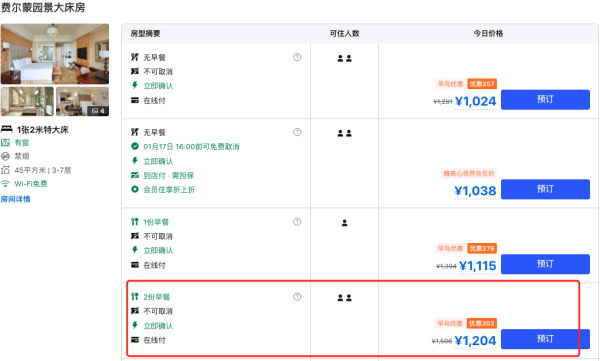Click the 优惠257 discount badge
This screenshot has height=361, width=600.
coord(482,84)
